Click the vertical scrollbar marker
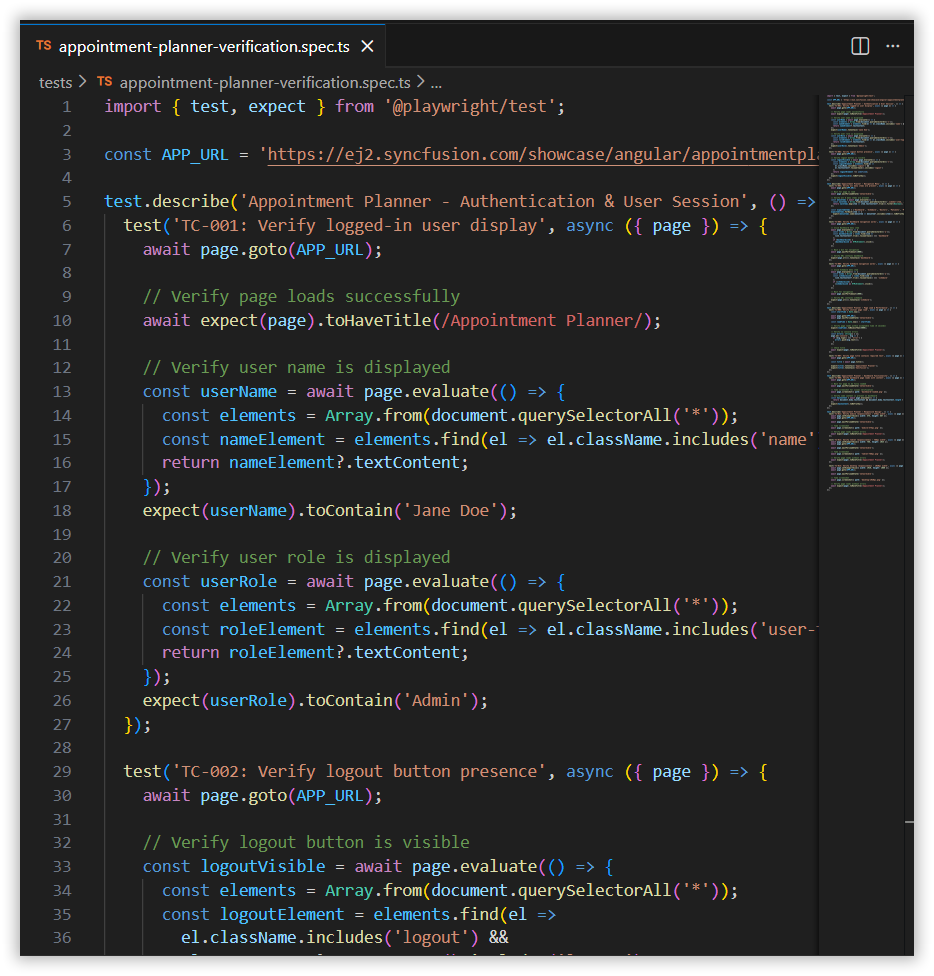 click(909, 822)
